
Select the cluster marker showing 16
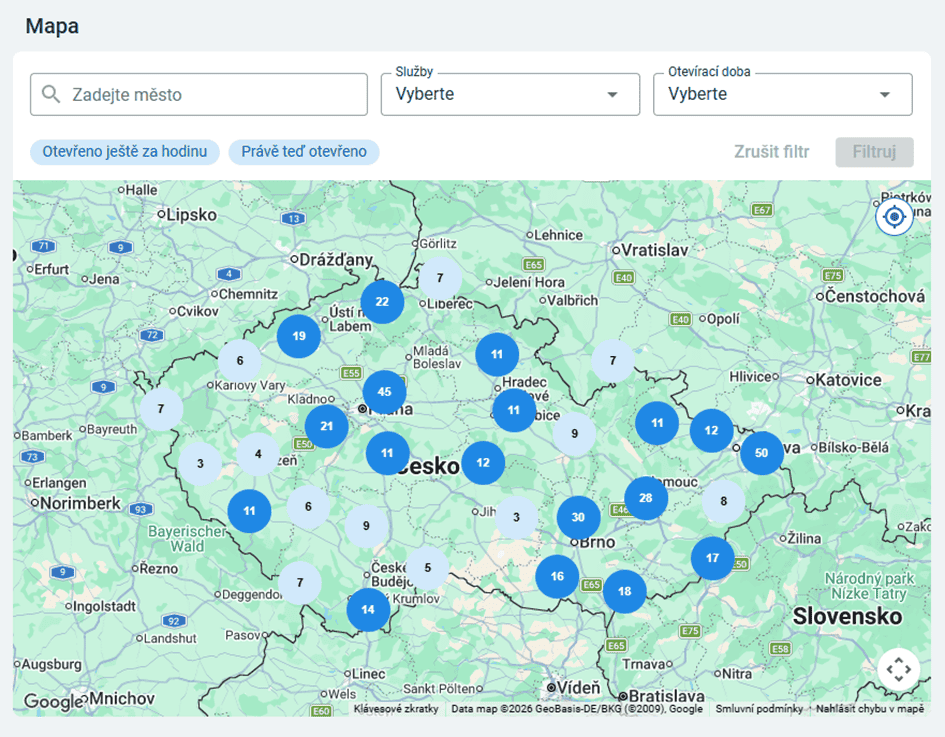[557, 577]
